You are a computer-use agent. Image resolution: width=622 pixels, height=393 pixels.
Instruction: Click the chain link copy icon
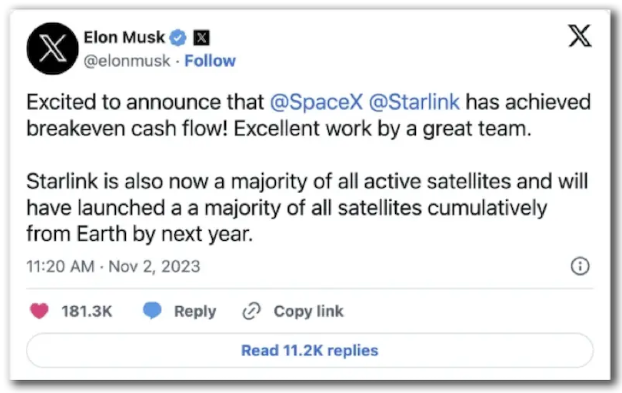click(x=251, y=311)
